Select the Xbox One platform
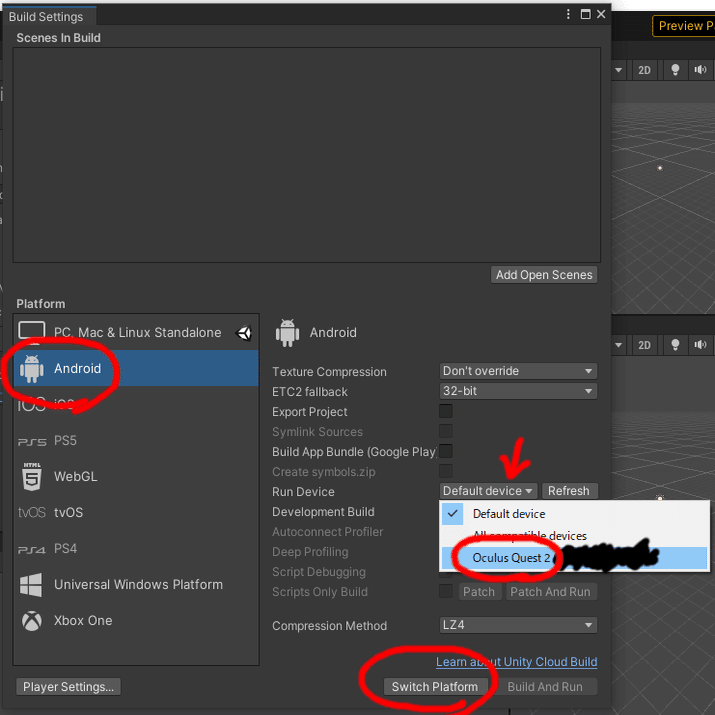Screen dimensions: 715x715 coord(136,620)
